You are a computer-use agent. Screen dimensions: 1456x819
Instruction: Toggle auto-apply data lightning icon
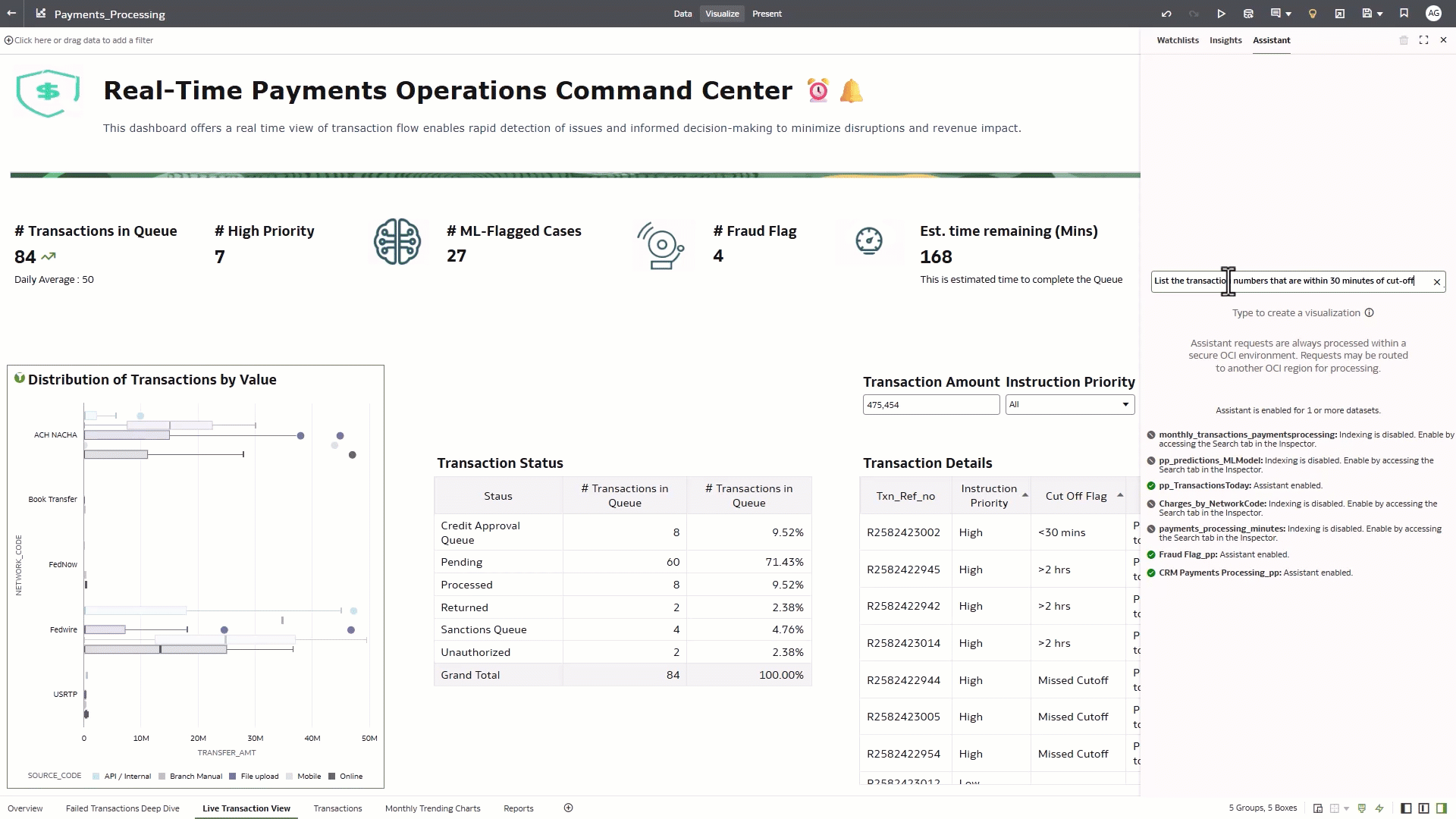tap(1379, 808)
